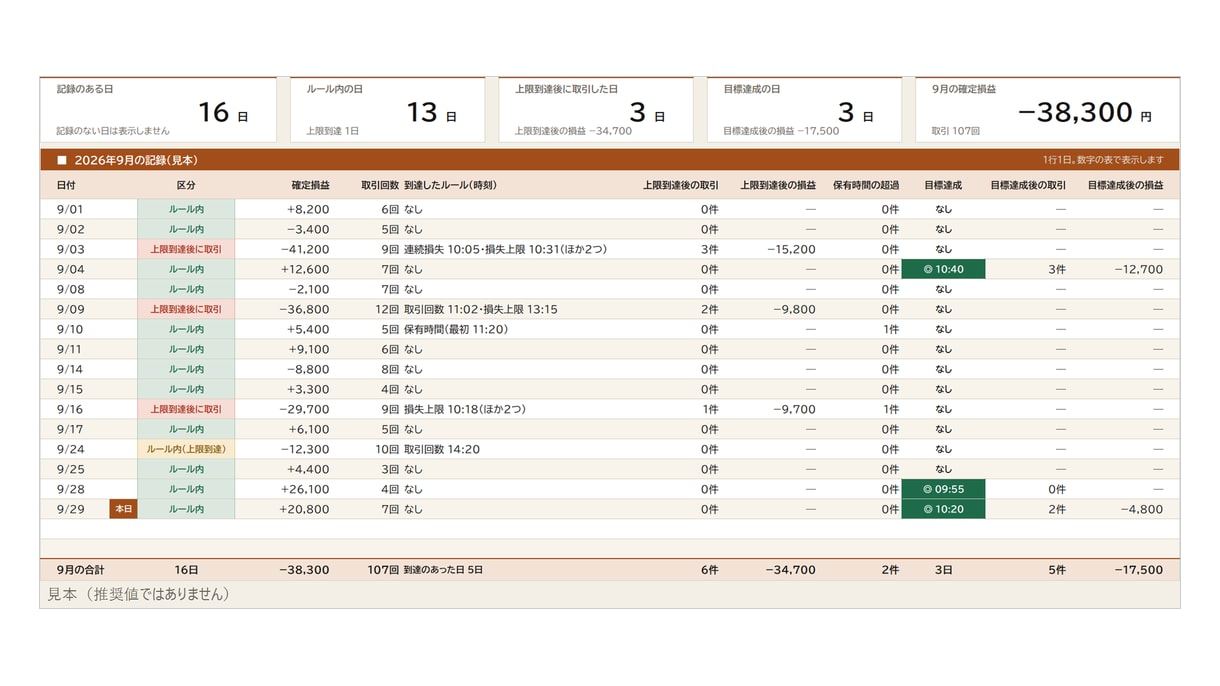Click the green "◎ 09:55" goal badge
The image size is (1220, 686).
943,489
